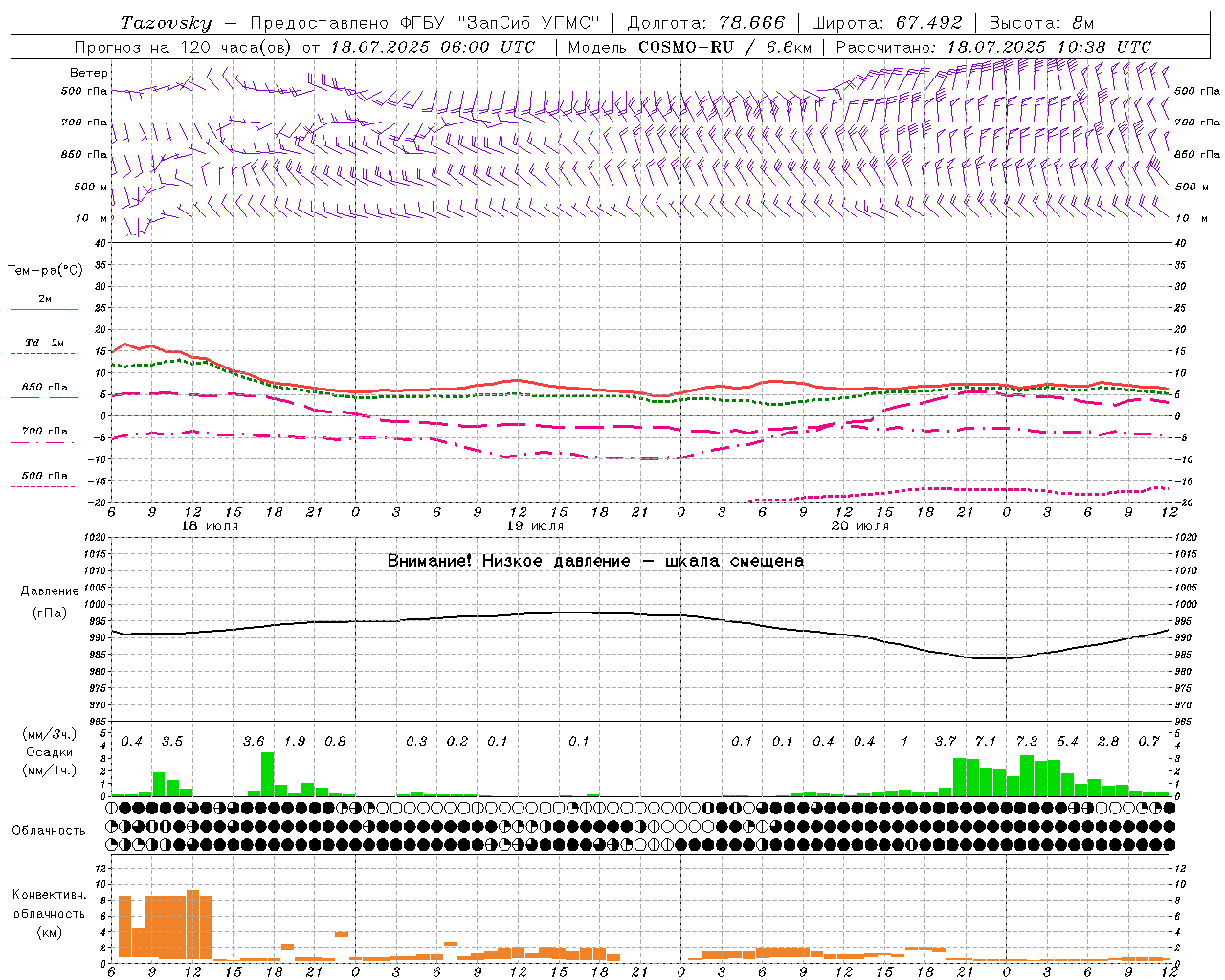
Task: Select the elevation text Высота: 8м
Action: click(x=1041, y=23)
